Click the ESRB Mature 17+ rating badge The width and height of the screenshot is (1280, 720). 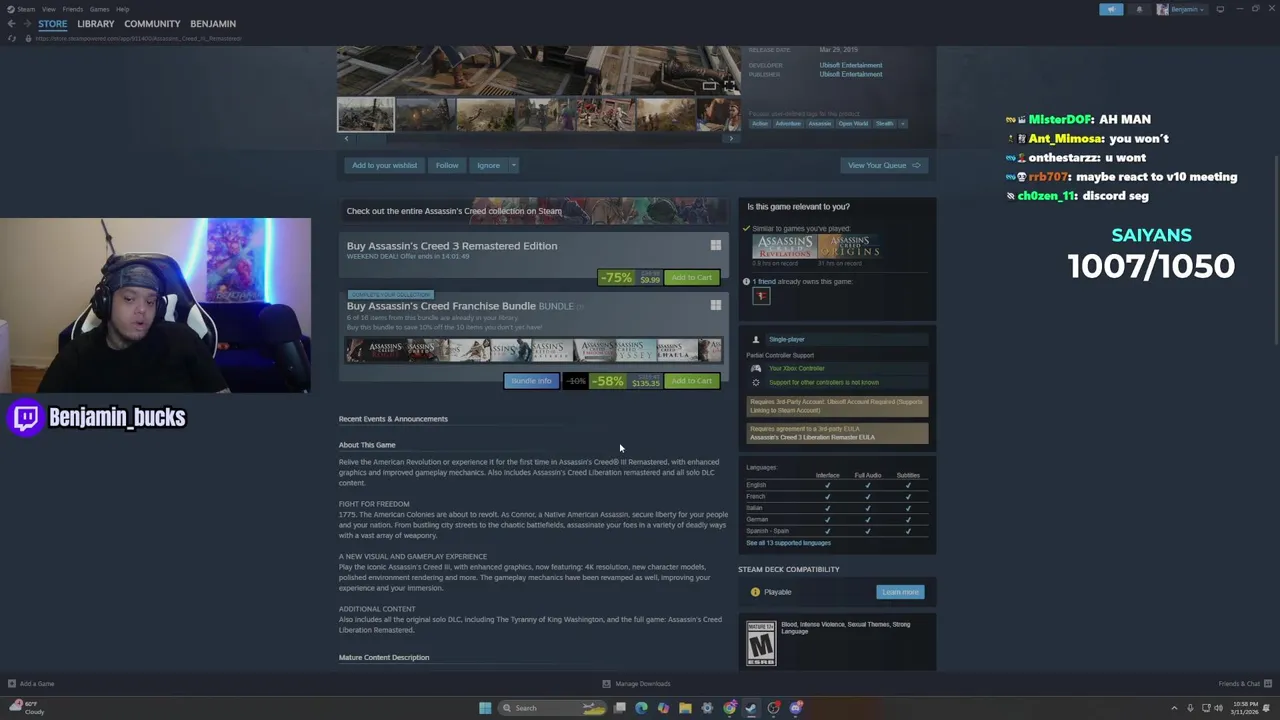(x=761, y=643)
